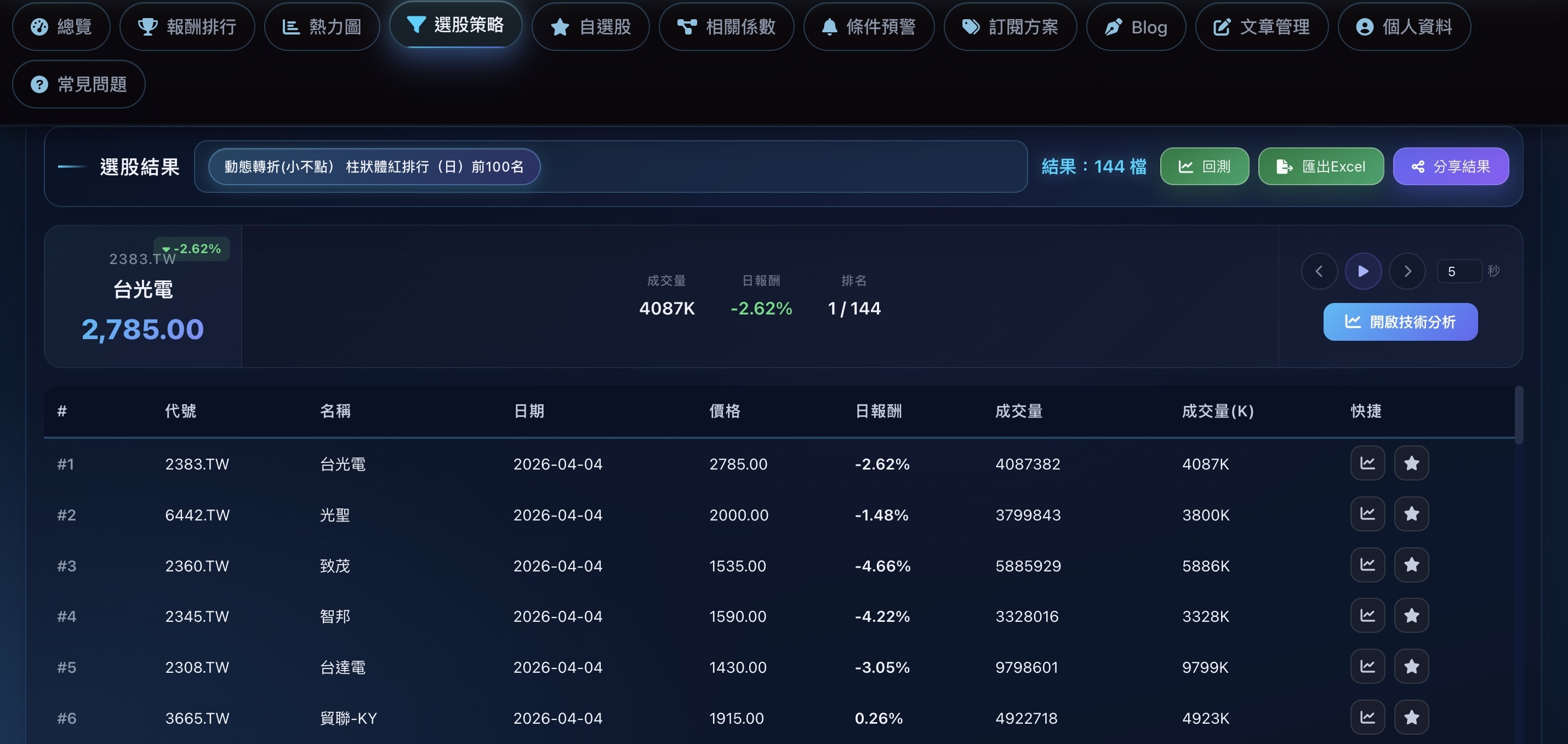1568x744 pixels.
Task: Click the 選股結果 section heading
Action: 139,167
